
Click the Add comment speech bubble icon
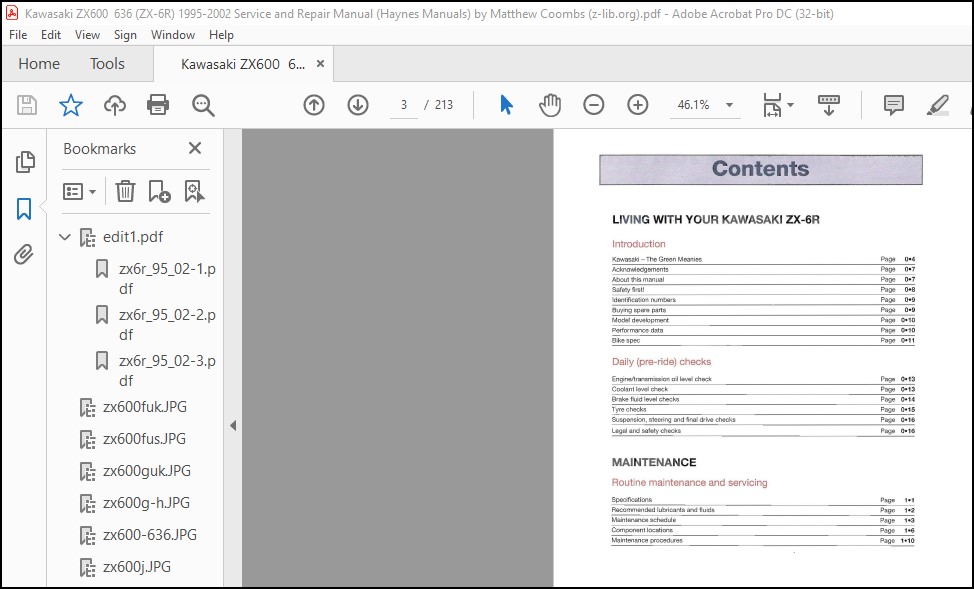coord(893,105)
